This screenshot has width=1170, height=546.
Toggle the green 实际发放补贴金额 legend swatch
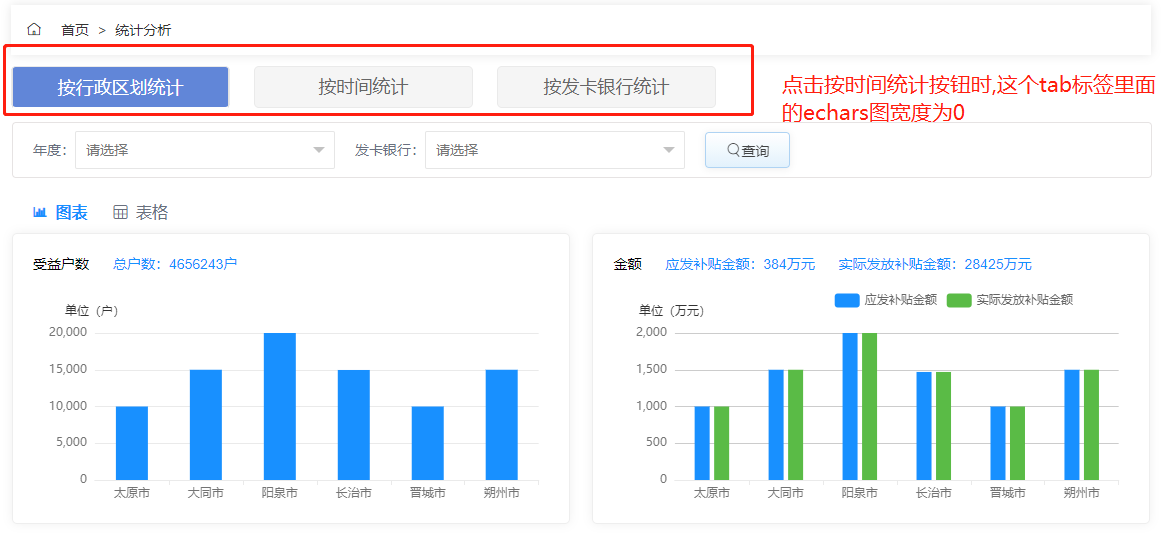[959, 300]
